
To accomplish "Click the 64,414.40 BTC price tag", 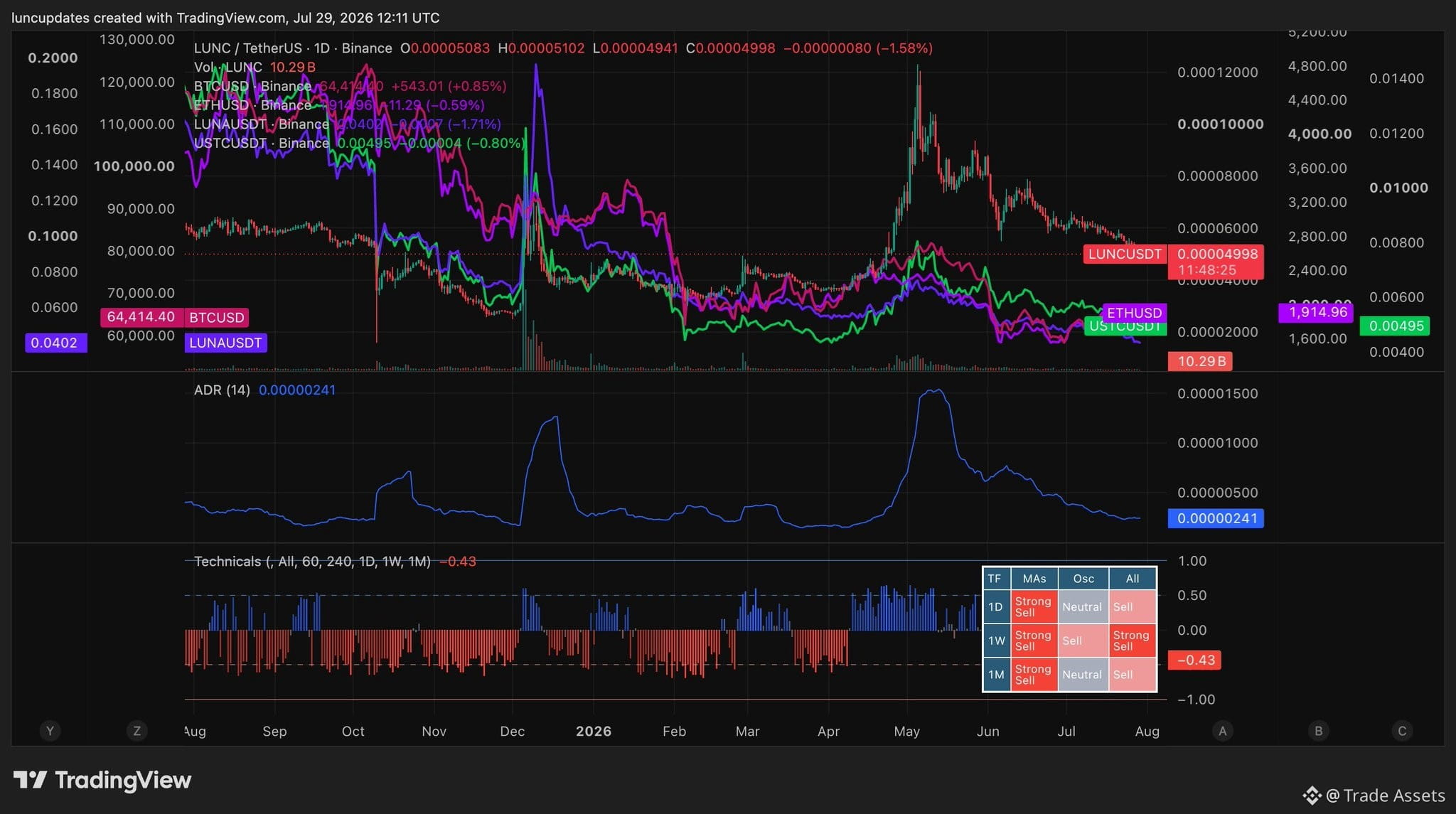I will coord(141,317).
